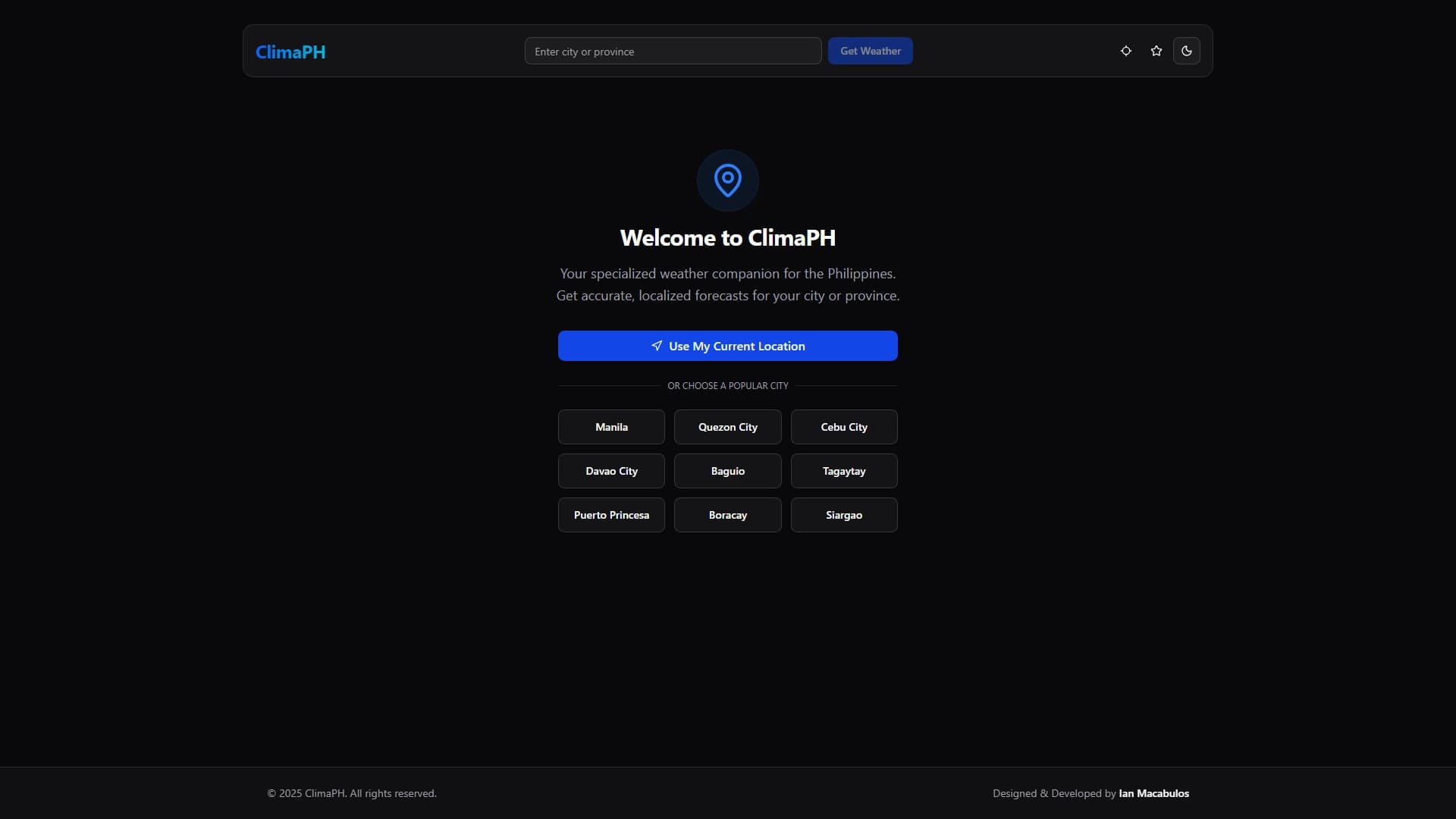Click Use My Current Location

pos(727,346)
